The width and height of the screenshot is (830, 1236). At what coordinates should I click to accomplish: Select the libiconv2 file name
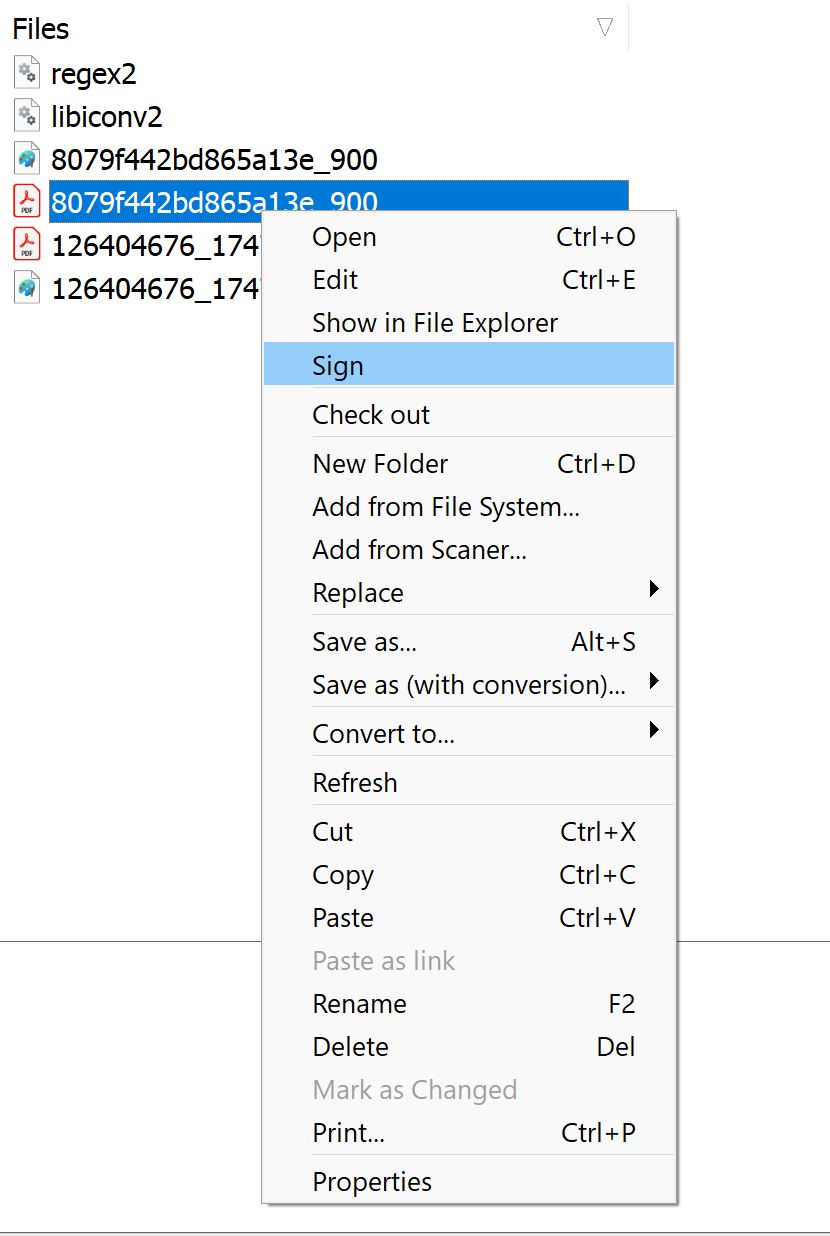pos(106,117)
